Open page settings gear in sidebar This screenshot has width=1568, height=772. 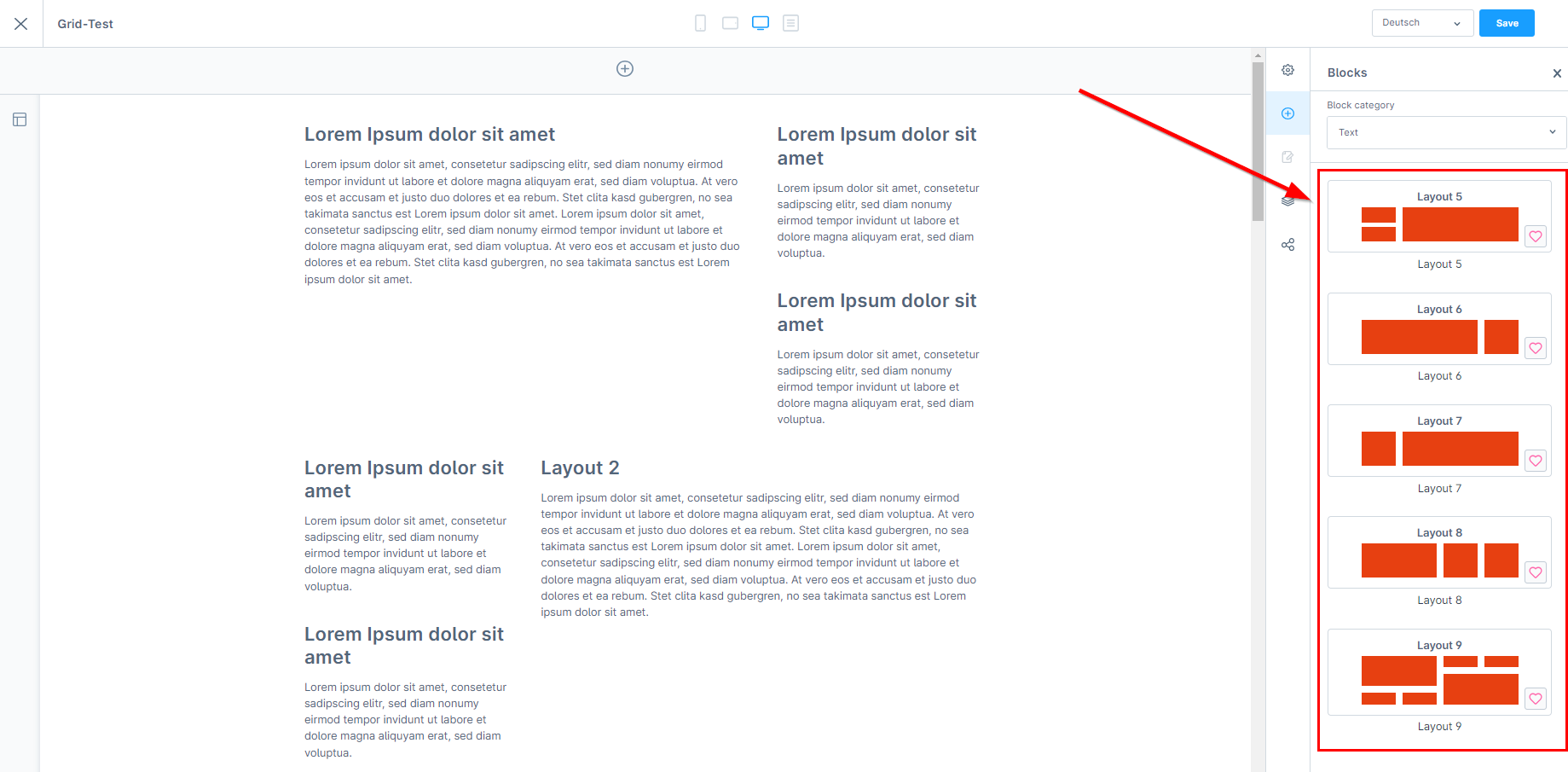(1287, 70)
